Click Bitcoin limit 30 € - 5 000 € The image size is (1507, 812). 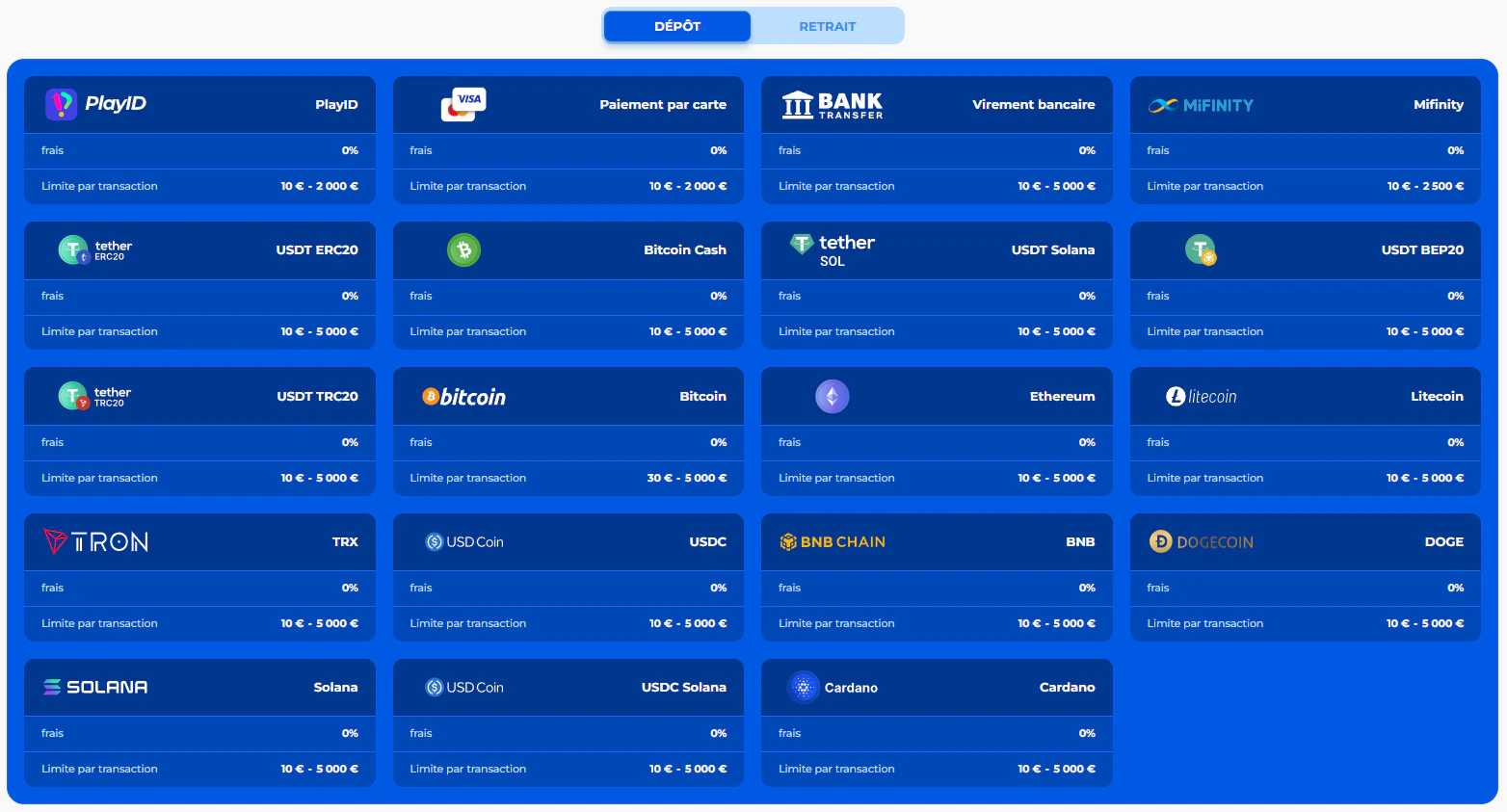coord(687,478)
